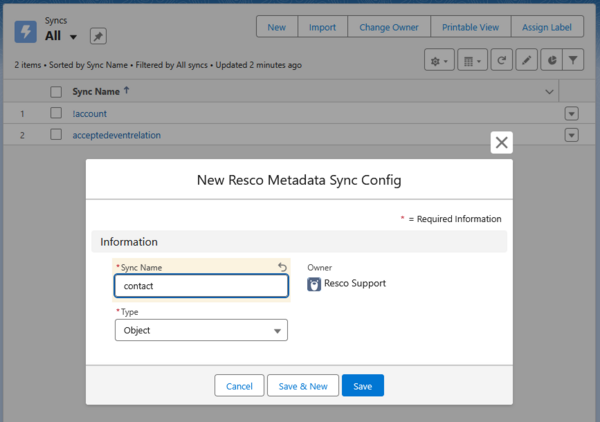
Task: Select the acceptedeventrelation row checkbox
Action: click(x=56, y=135)
